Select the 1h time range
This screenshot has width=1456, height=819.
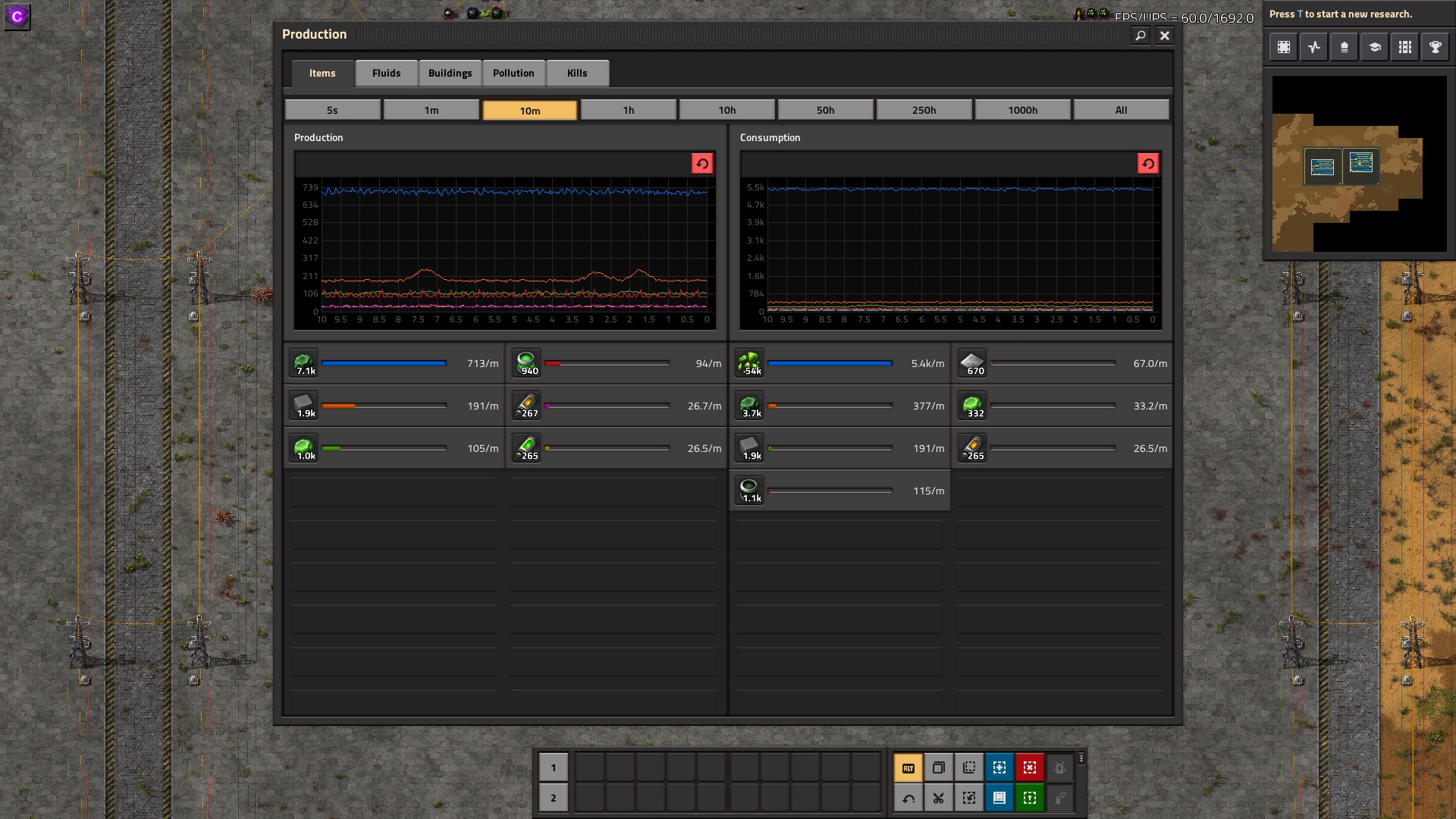(628, 110)
